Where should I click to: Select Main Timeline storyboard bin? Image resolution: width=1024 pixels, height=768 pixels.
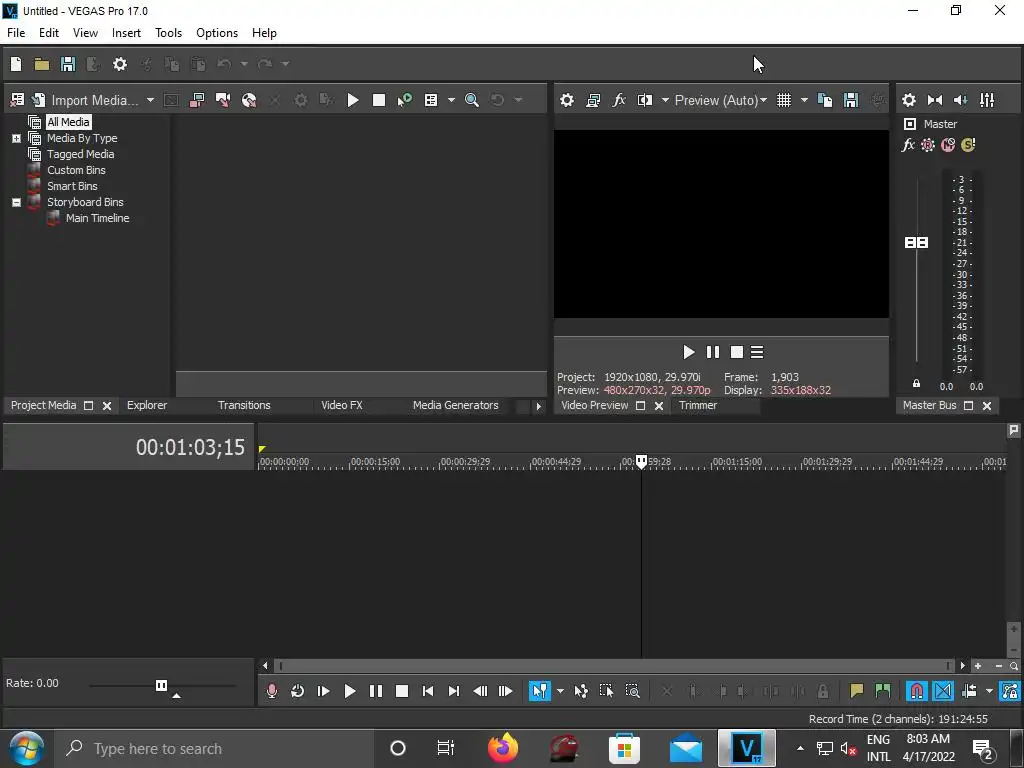click(x=97, y=218)
